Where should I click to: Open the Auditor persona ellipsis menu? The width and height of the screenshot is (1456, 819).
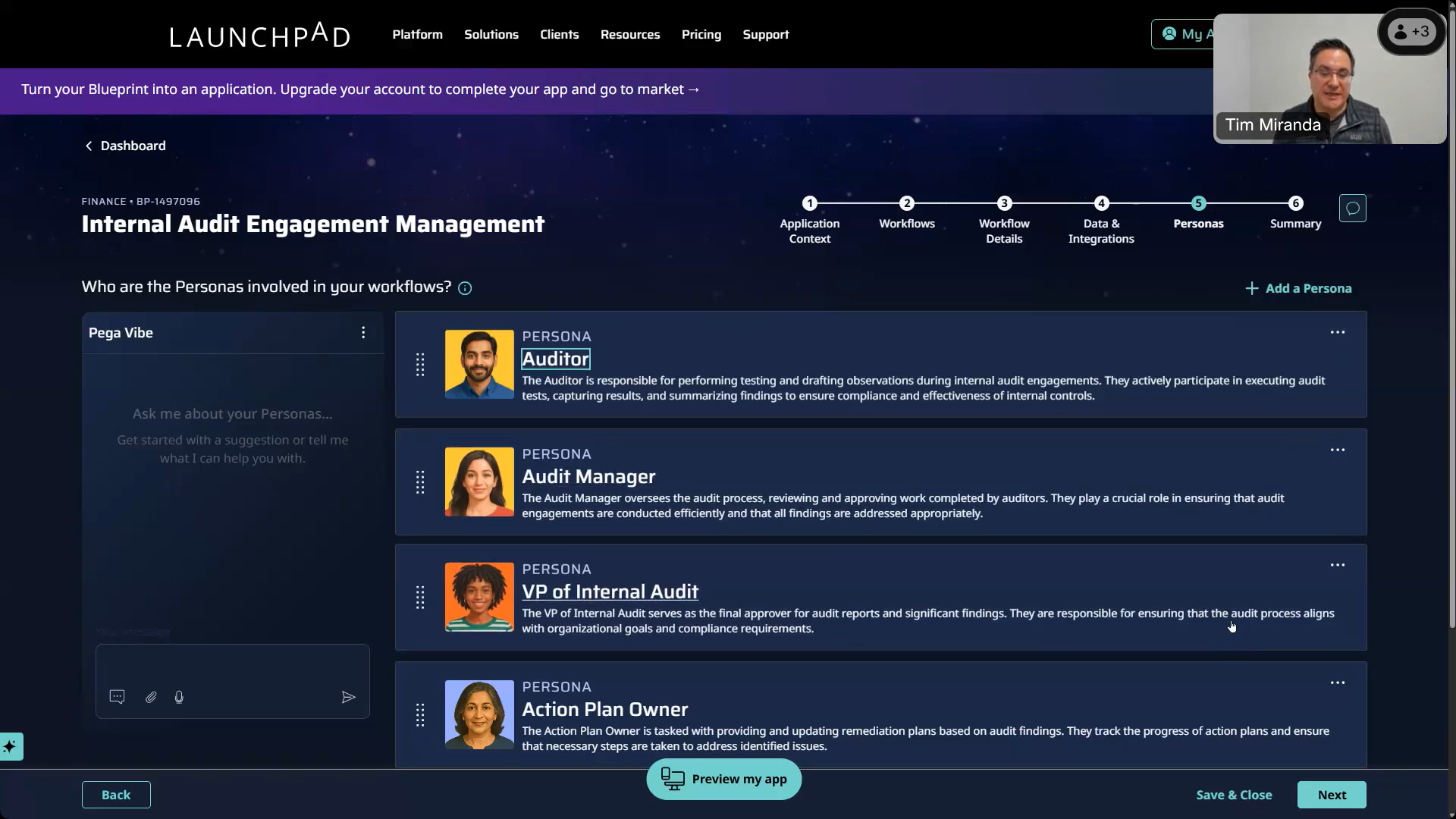1337,333
